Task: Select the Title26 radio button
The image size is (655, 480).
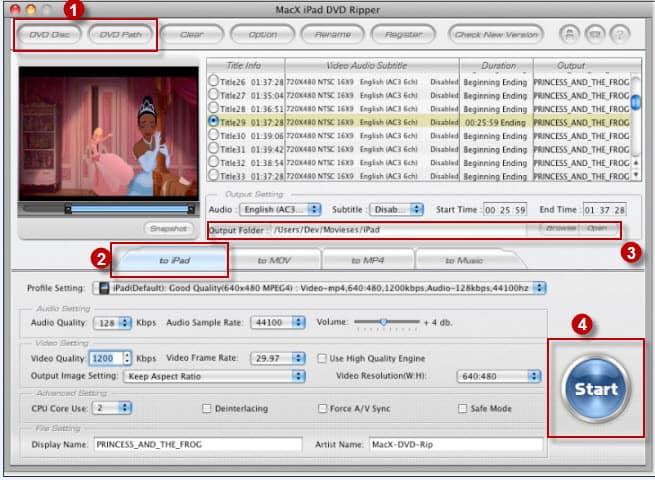Action: (x=213, y=80)
